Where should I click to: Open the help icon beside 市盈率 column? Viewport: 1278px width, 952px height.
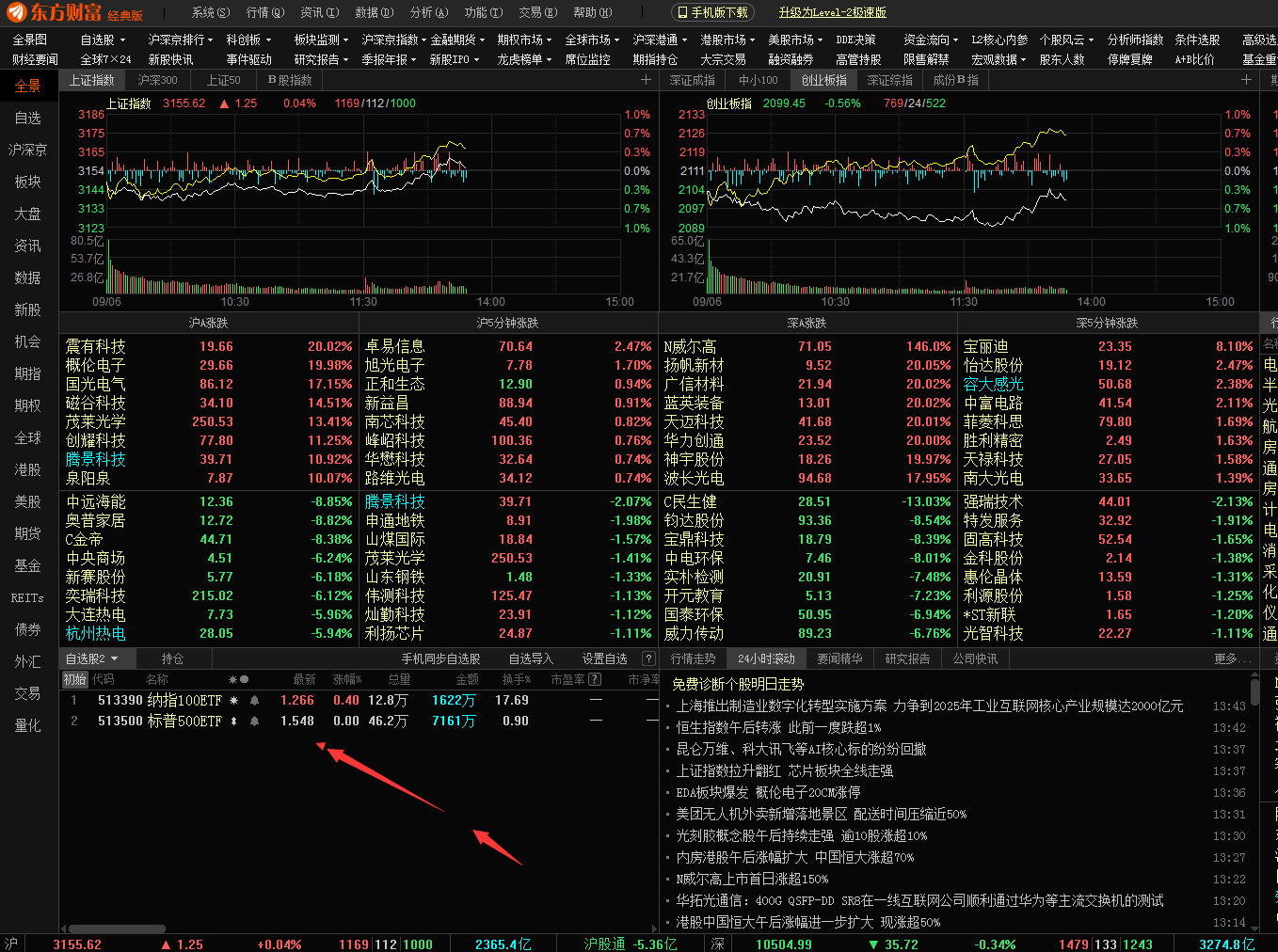[x=595, y=679]
